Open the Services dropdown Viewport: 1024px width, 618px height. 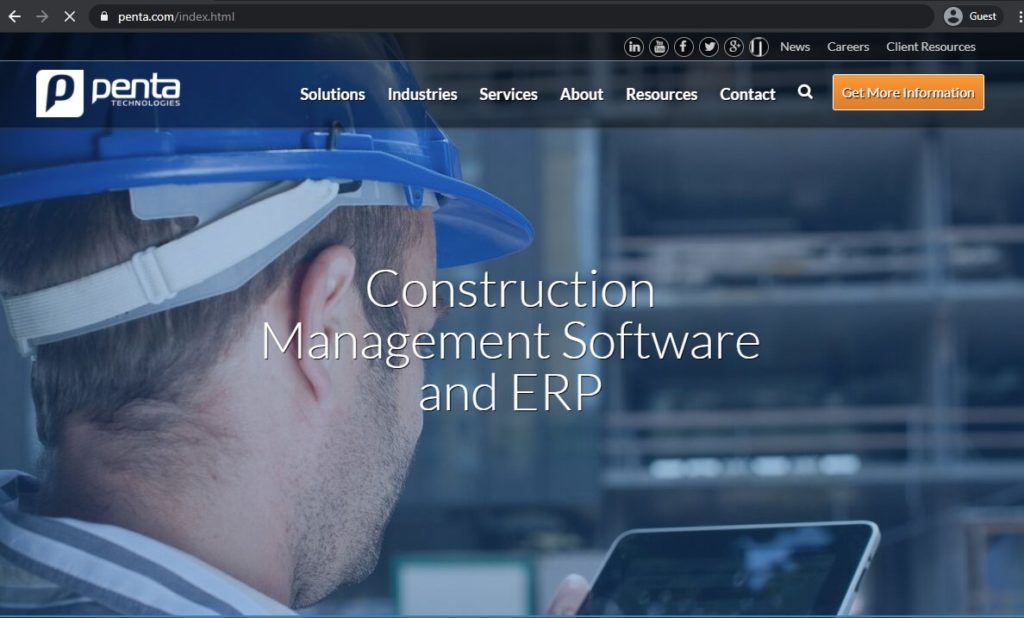[509, 93]
